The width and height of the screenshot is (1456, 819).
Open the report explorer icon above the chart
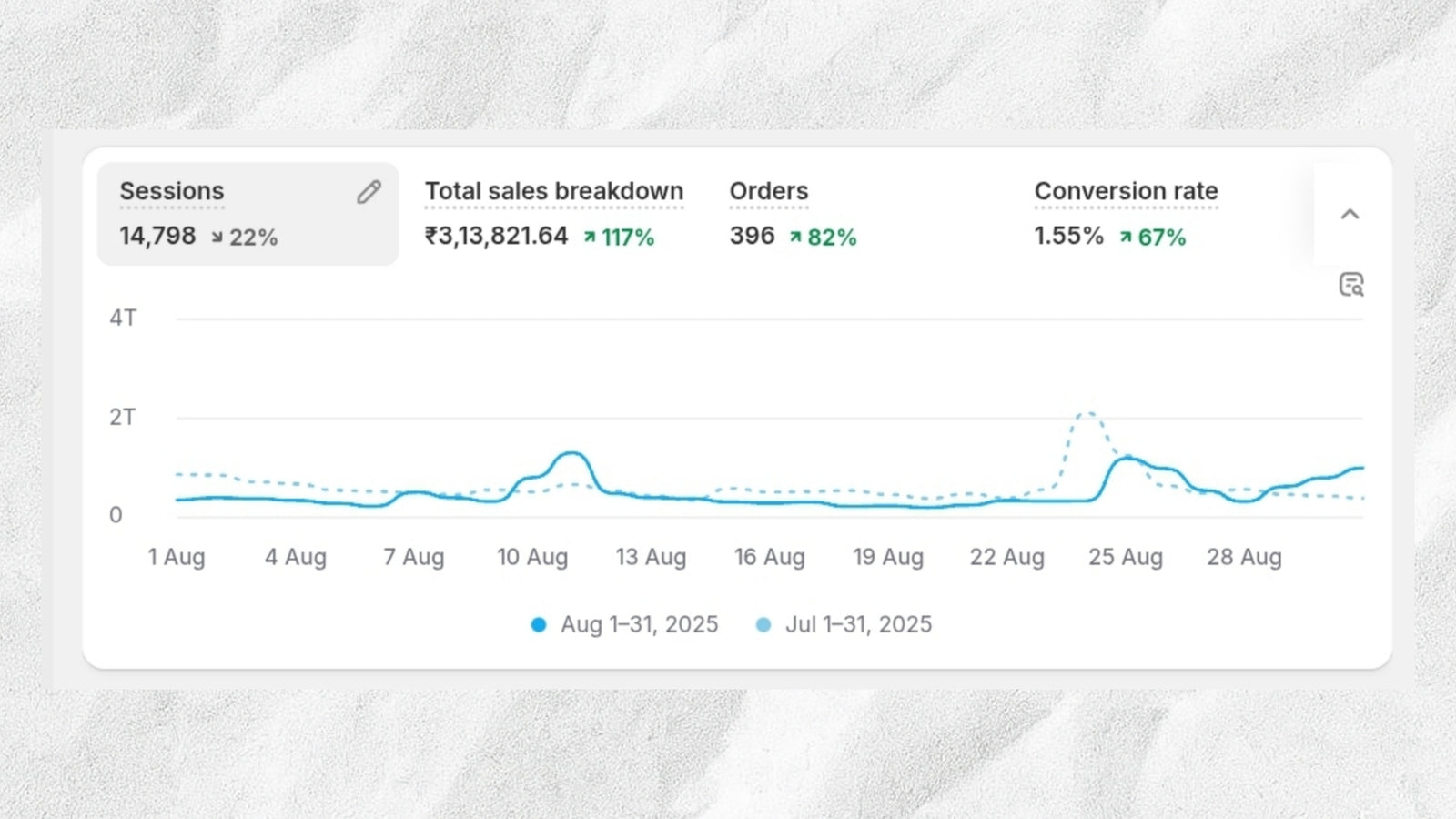(x=1351, y=285)
